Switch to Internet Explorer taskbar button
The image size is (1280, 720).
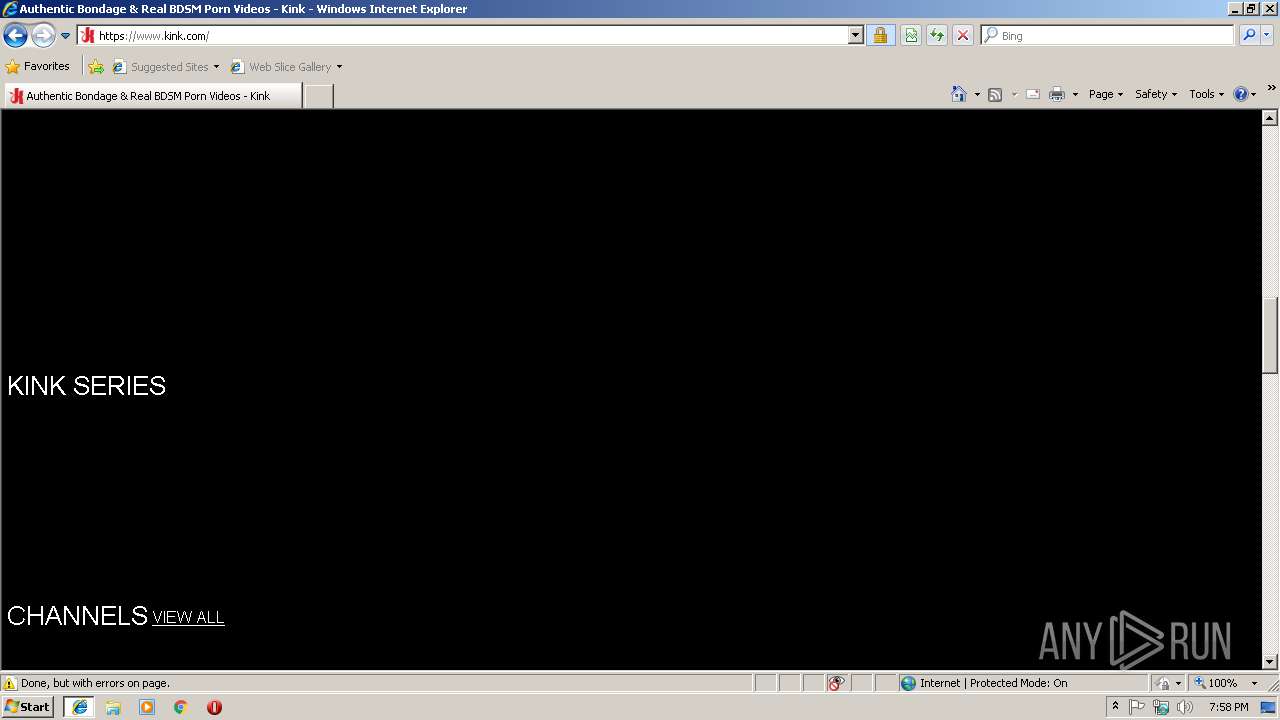[x=79, y=707]
